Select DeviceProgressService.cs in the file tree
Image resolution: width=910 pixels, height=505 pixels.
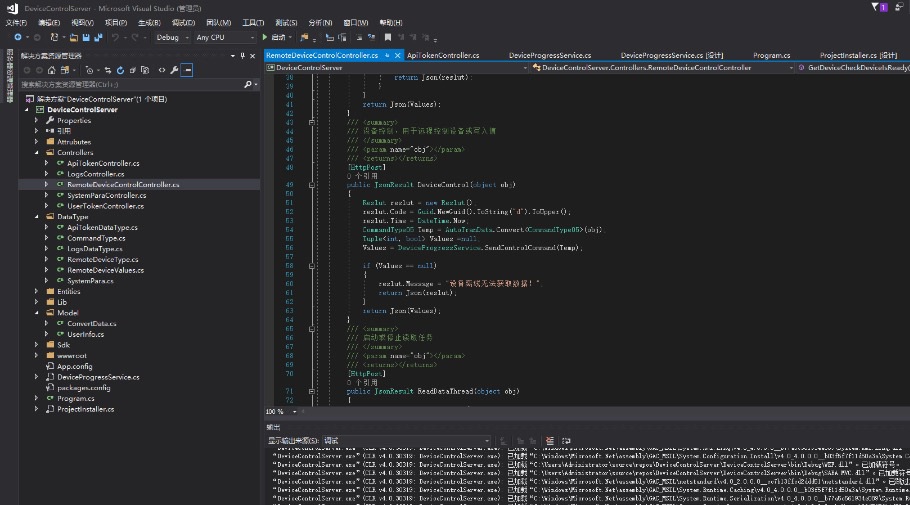tap(98, 377)
